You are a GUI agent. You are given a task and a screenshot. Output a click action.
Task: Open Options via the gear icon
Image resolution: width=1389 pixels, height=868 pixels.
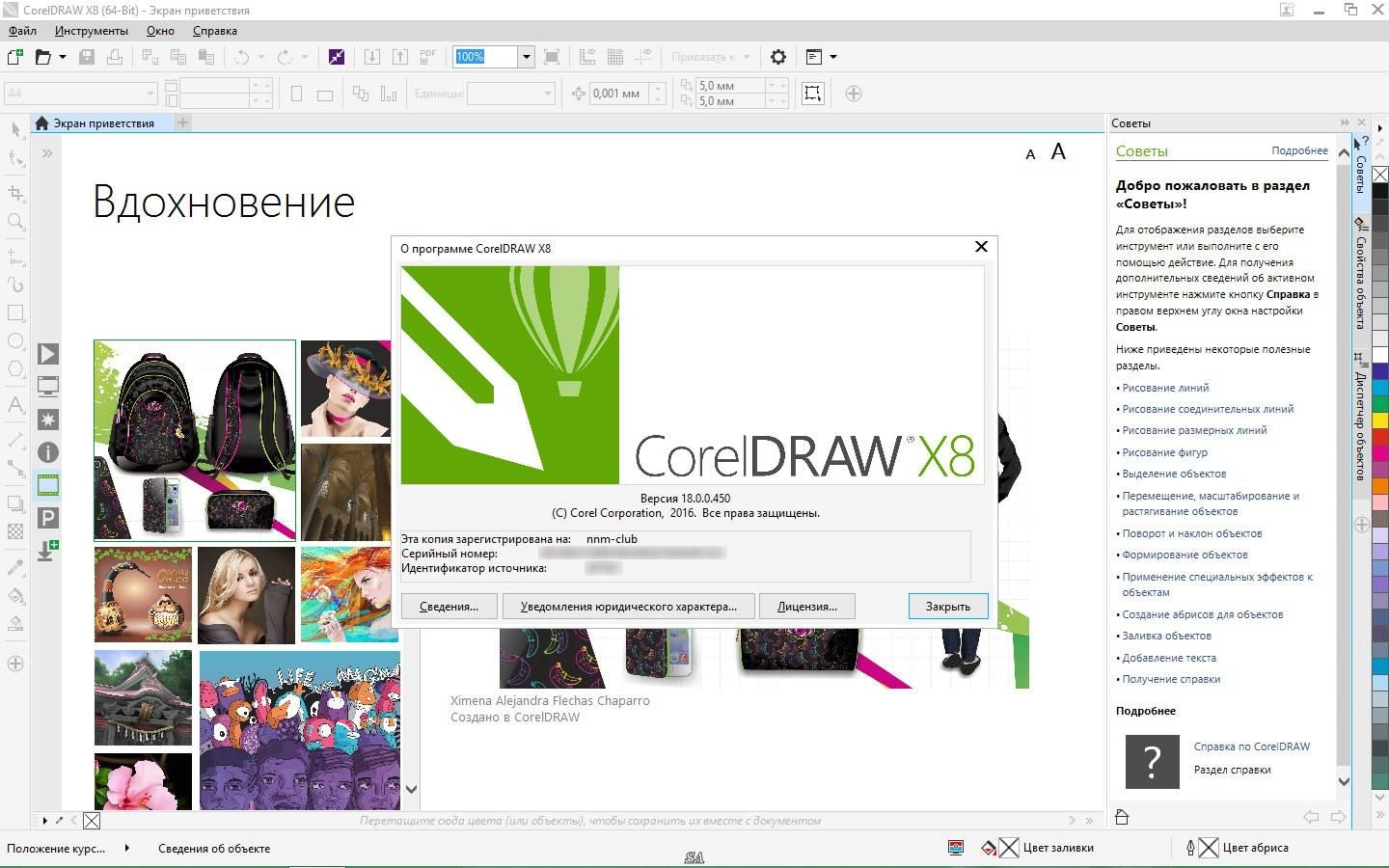[x=778, y=57]
